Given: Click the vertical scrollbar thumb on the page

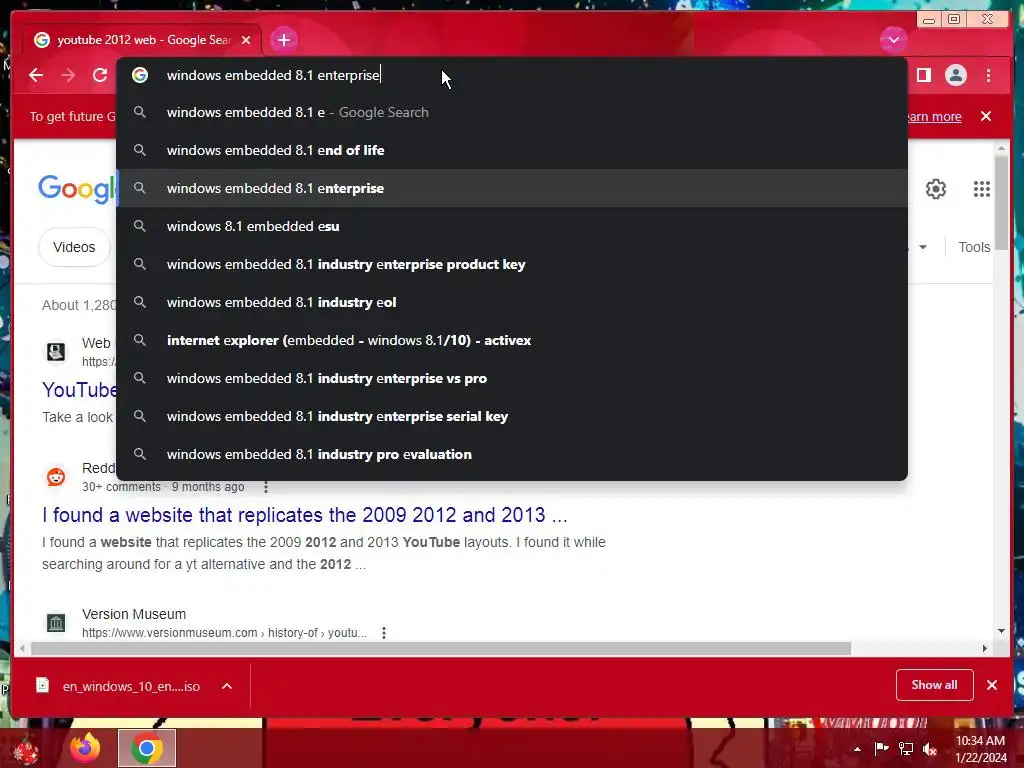Looking at the screenshot, I should click(1001, 204).
